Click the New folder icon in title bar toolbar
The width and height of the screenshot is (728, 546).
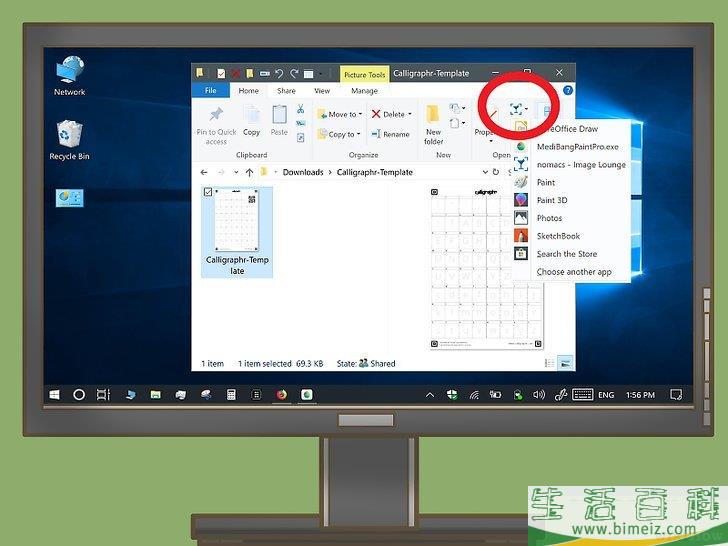click(x=250, y=73)
